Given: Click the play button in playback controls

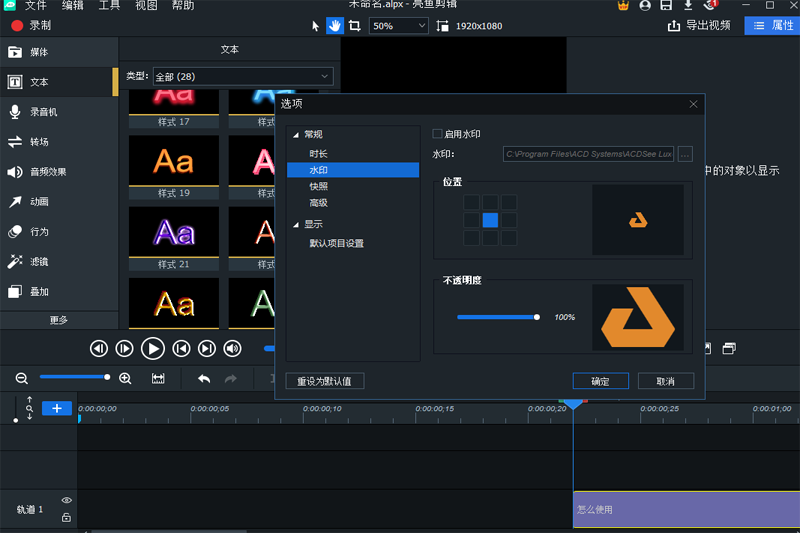Looking at the screenshot, I should point(152,348).
